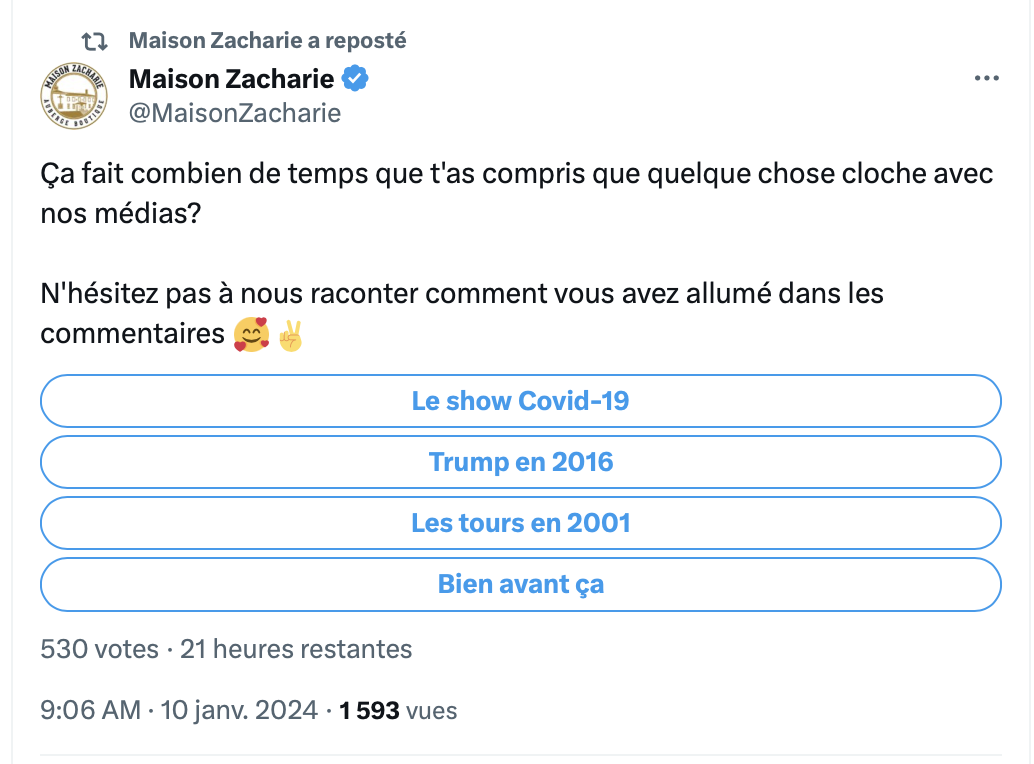Image resolution: width=1034 pixels, height=764 pixels.
Task: Click the victory hand emoji
Action: click(290, 335)
